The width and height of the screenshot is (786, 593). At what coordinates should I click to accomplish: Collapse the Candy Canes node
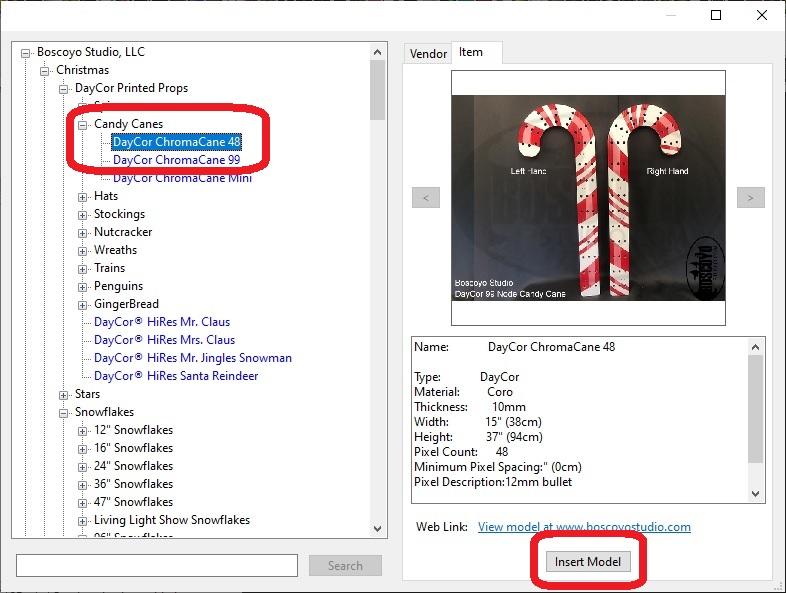click(82, 125)
